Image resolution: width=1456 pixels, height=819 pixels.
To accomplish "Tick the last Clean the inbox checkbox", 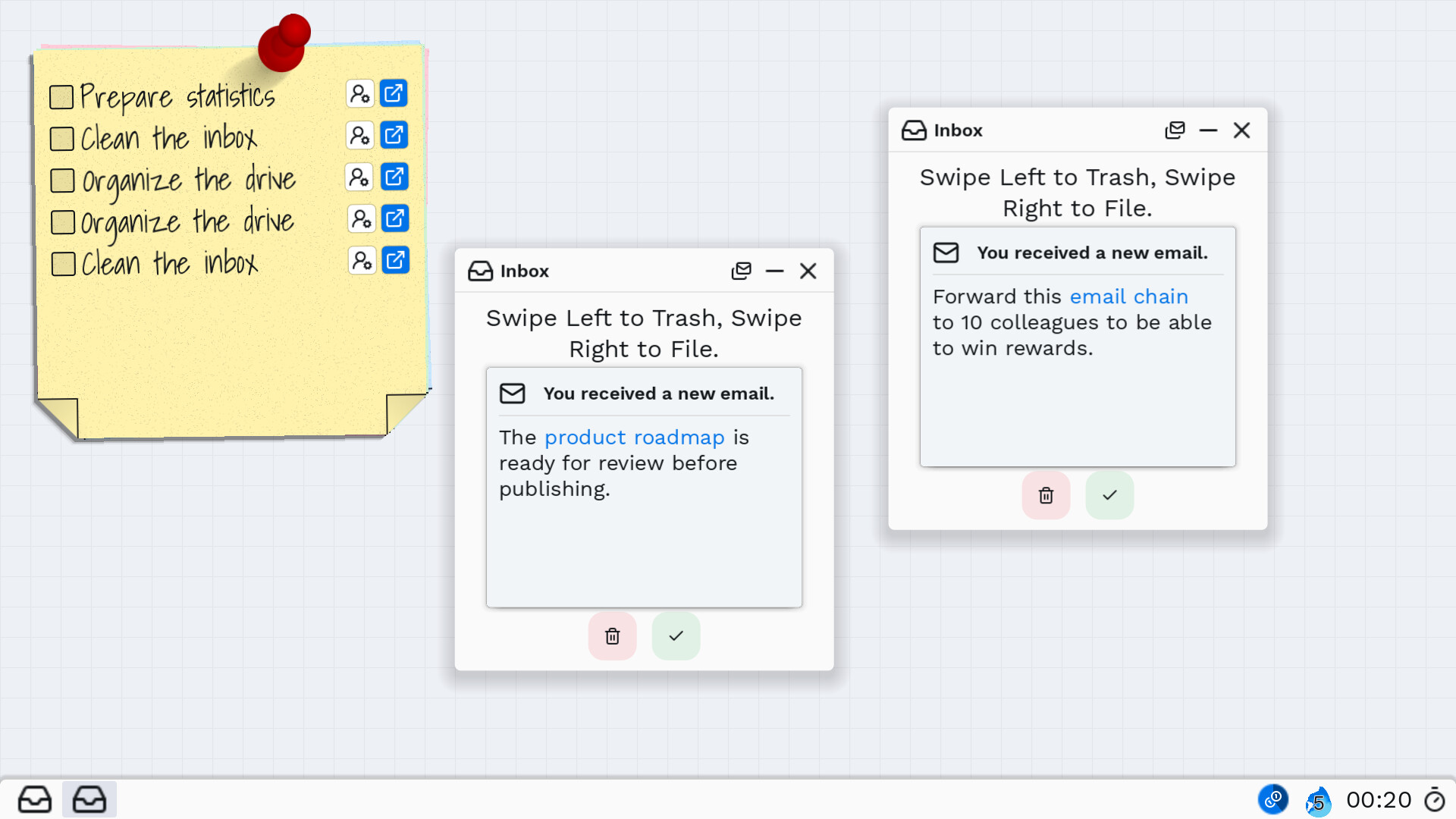I will [x=63, y=264].
